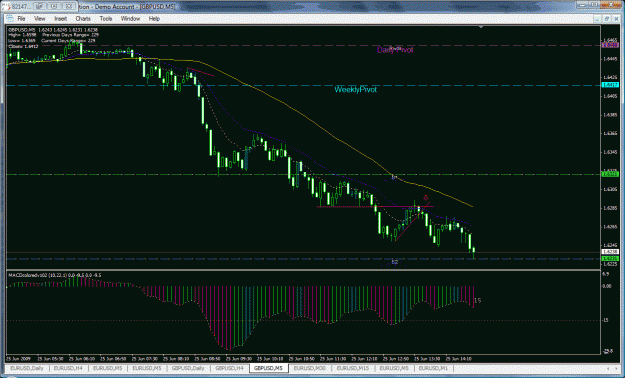This screenshot has width=625, height=378.
Task: Click the chart document icon beside File
Action: click(x=9, y=19)
